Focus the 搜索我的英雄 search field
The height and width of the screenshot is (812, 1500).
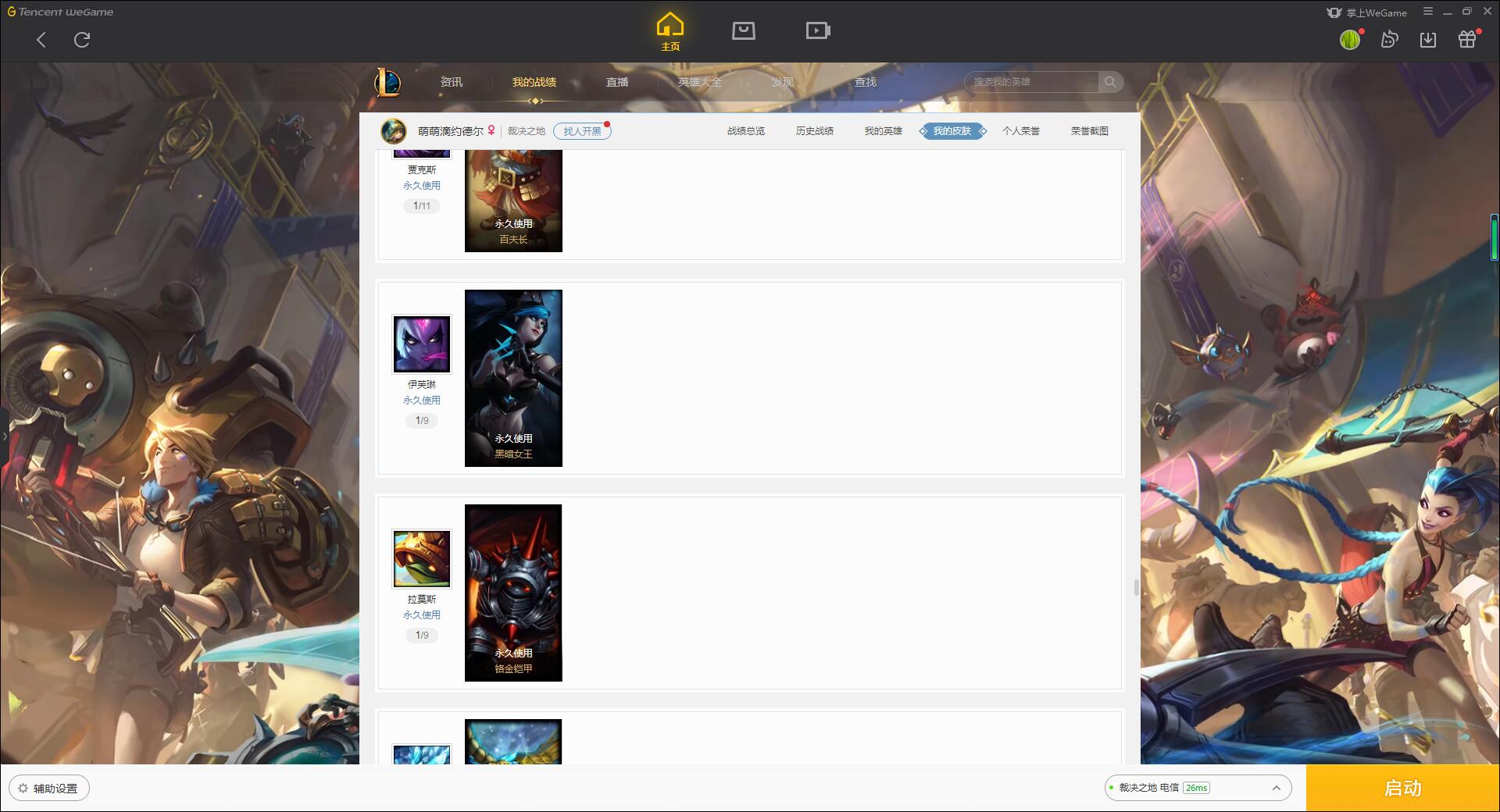[1033, 82]
